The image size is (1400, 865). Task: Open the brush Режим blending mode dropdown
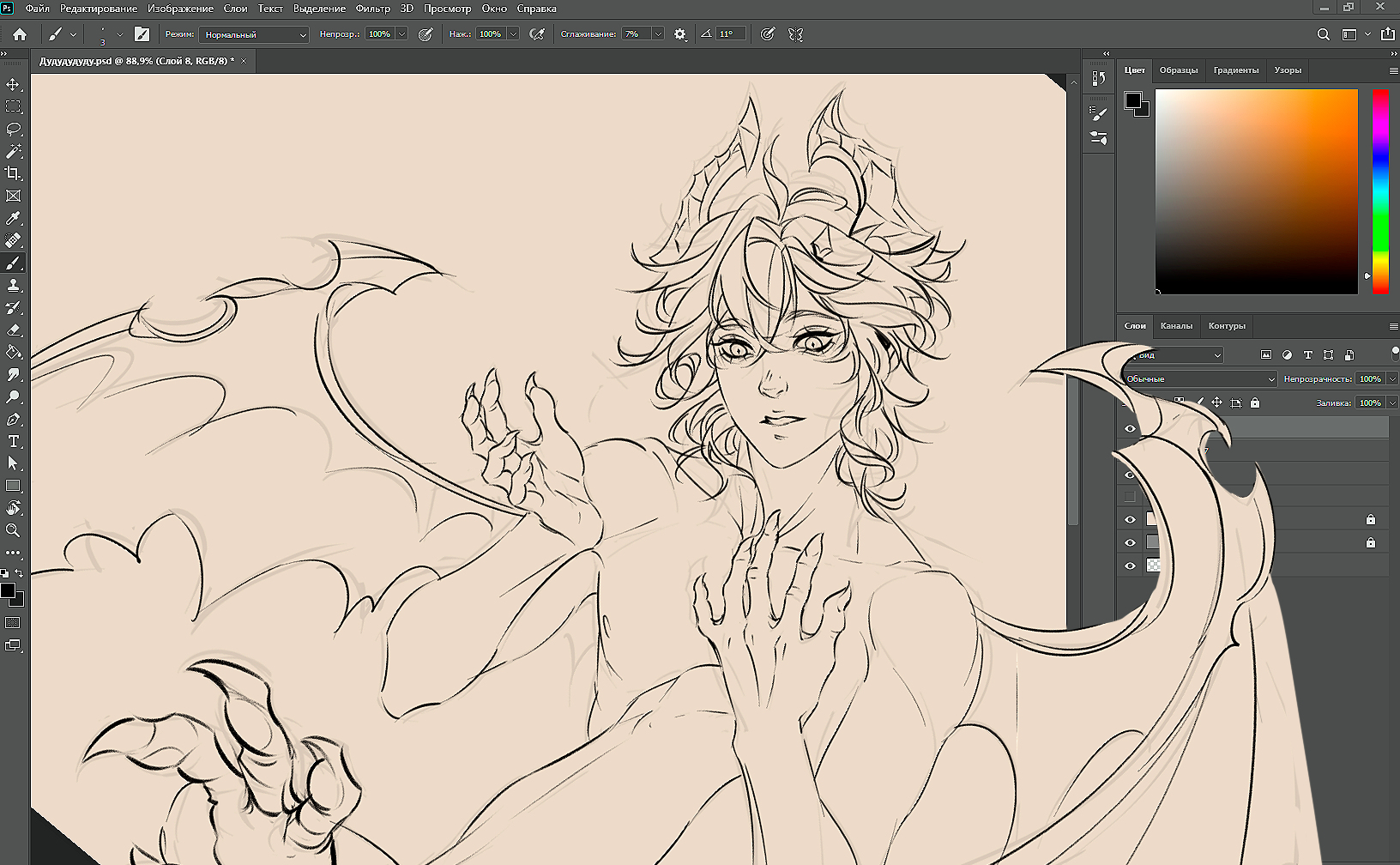(x=254, y=34)
